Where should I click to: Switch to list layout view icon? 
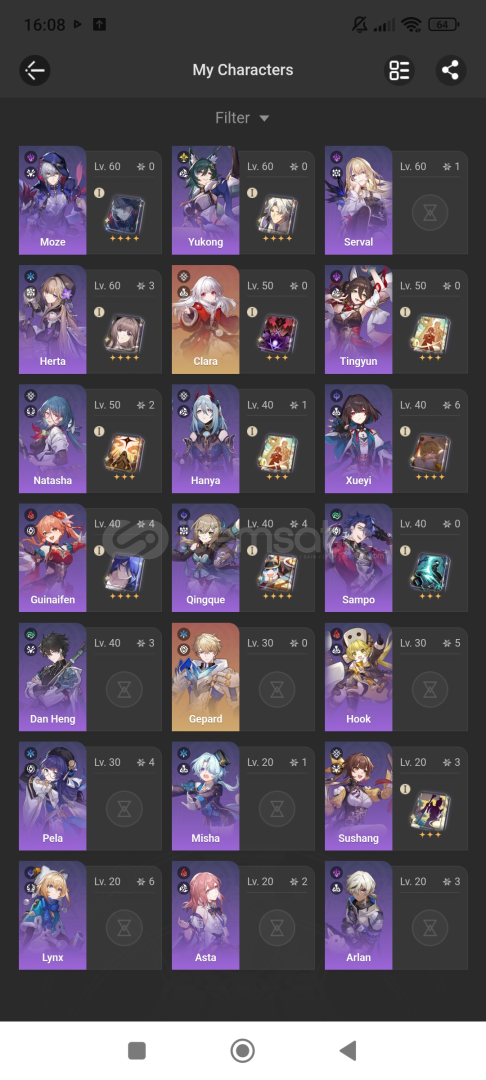[x=399, y=70]
